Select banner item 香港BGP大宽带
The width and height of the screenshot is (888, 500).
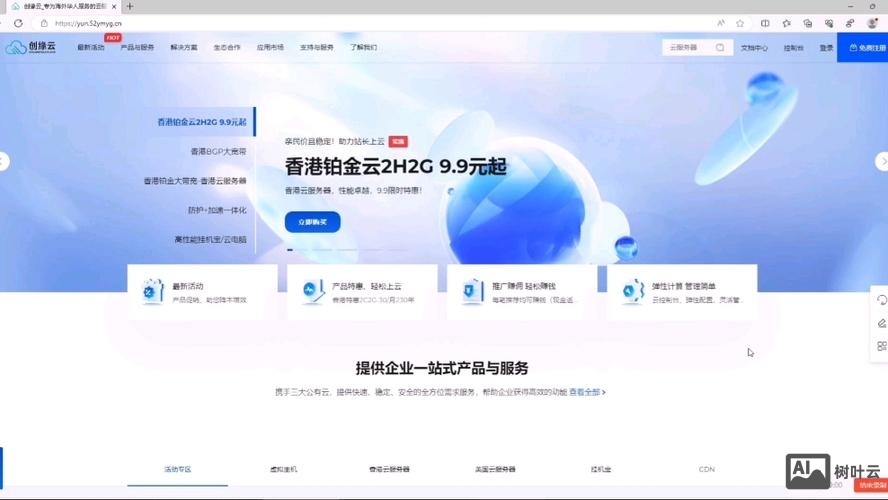click(x=218, y=151)
